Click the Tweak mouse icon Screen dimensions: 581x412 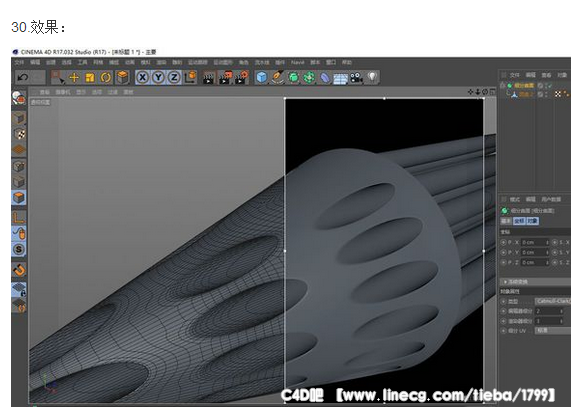tap(19, 233)
